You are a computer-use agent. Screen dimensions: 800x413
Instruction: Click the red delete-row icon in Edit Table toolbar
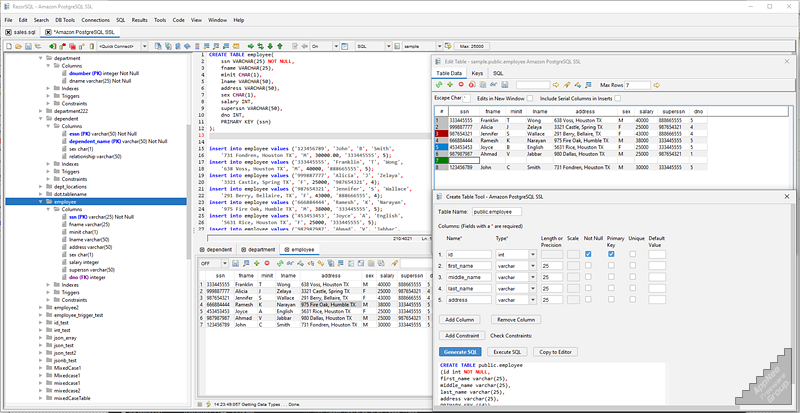pyautogui.click(x=461, y=85)
